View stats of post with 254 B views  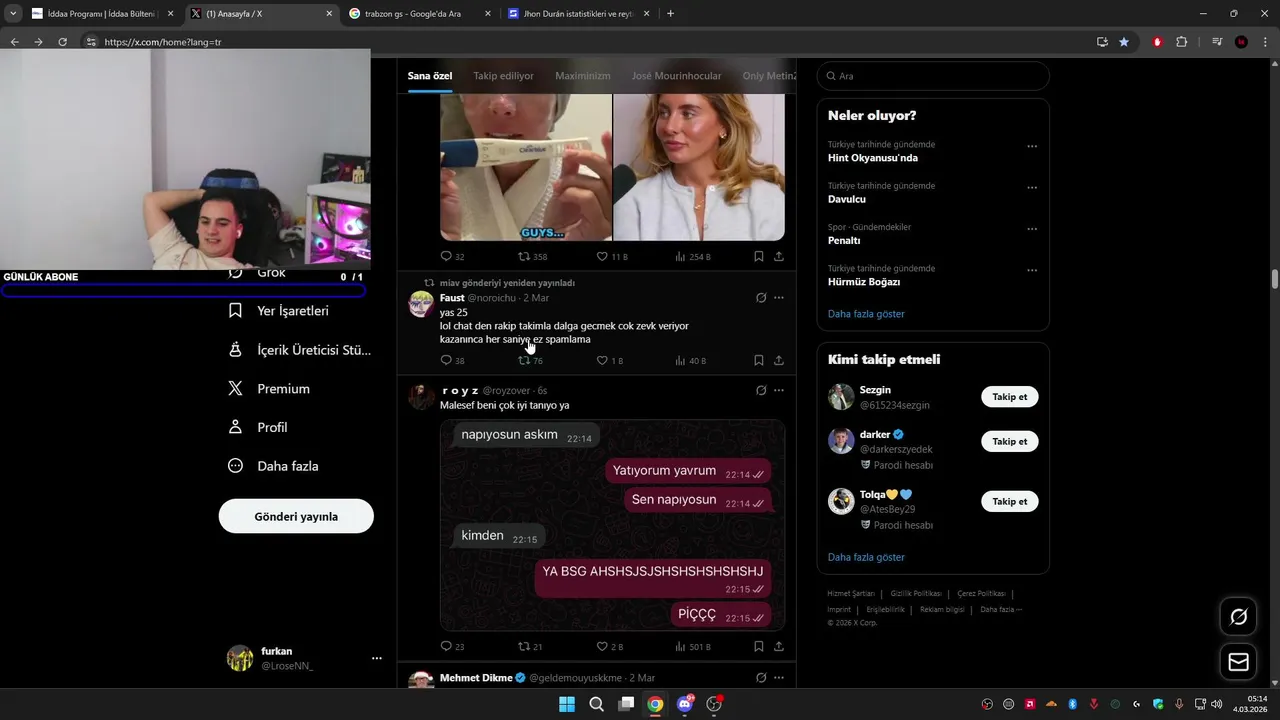[693, 256]
